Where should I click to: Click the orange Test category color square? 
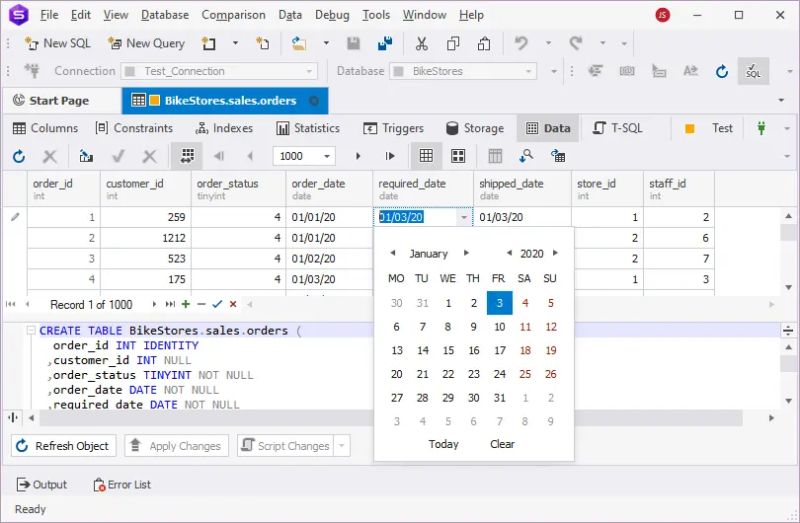(x=689, y=129)
